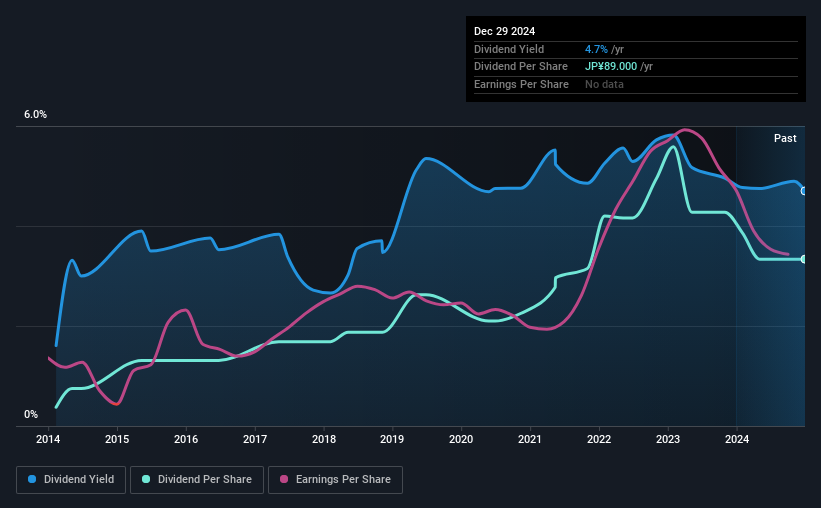Click the Dividend Yield endpoint marker on chart
This screenshot has height=508, width=821.
point(804,191)
